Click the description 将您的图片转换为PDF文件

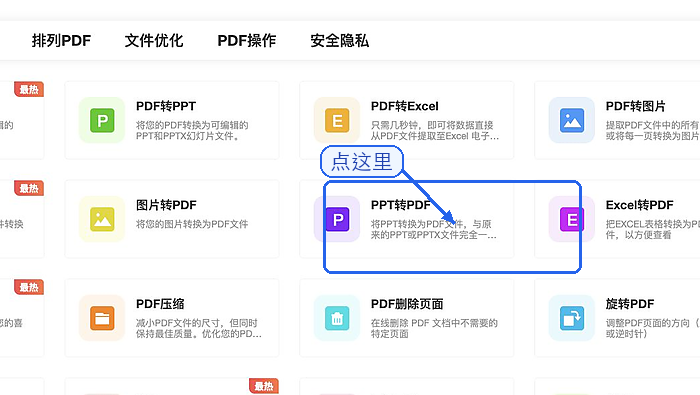click(x=192, y=224)
